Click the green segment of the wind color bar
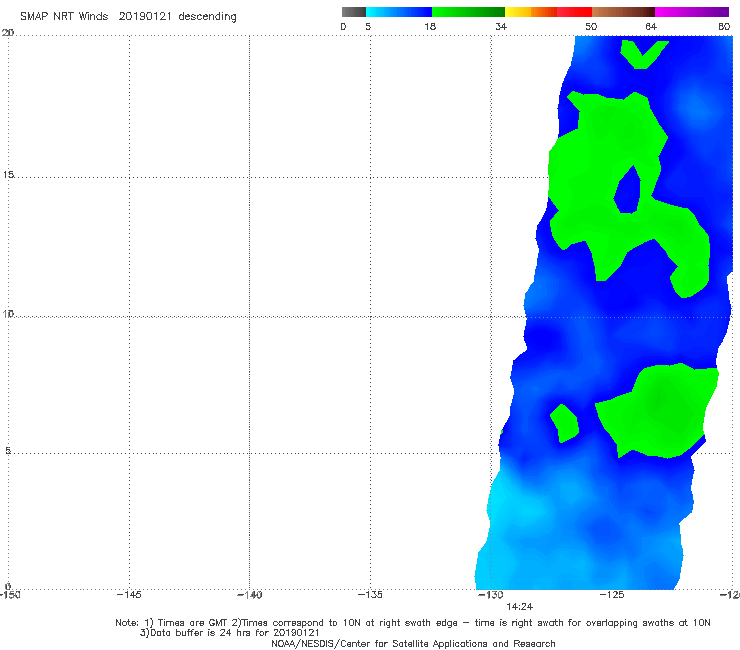Screen dimensions: 740x650 (468, 12)
